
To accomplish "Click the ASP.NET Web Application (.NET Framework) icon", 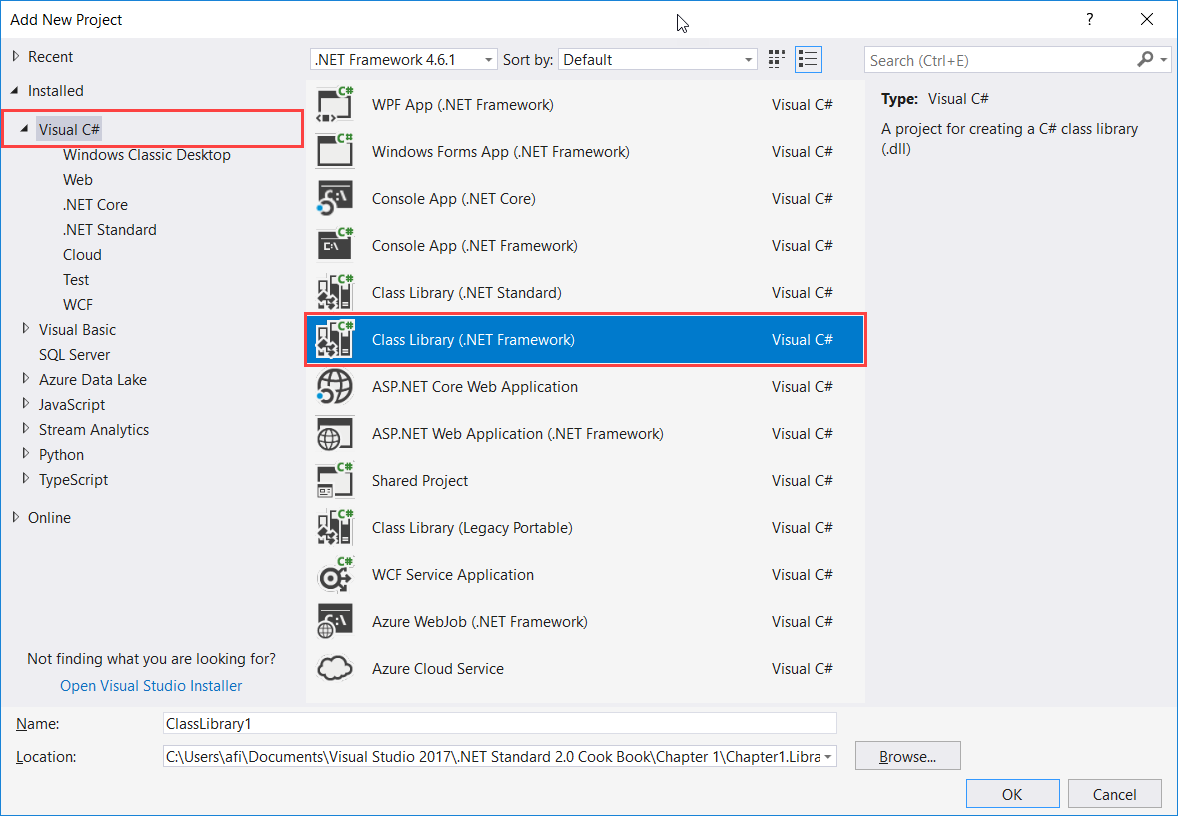I will click(x=335, y=434).
